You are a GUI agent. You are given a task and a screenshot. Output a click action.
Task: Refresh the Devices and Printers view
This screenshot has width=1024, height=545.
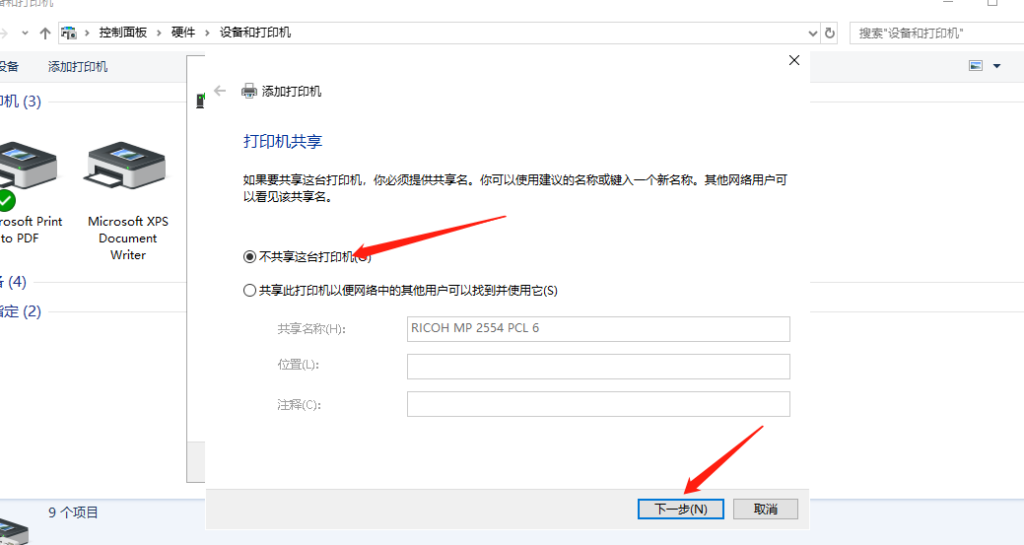point(829,33)
